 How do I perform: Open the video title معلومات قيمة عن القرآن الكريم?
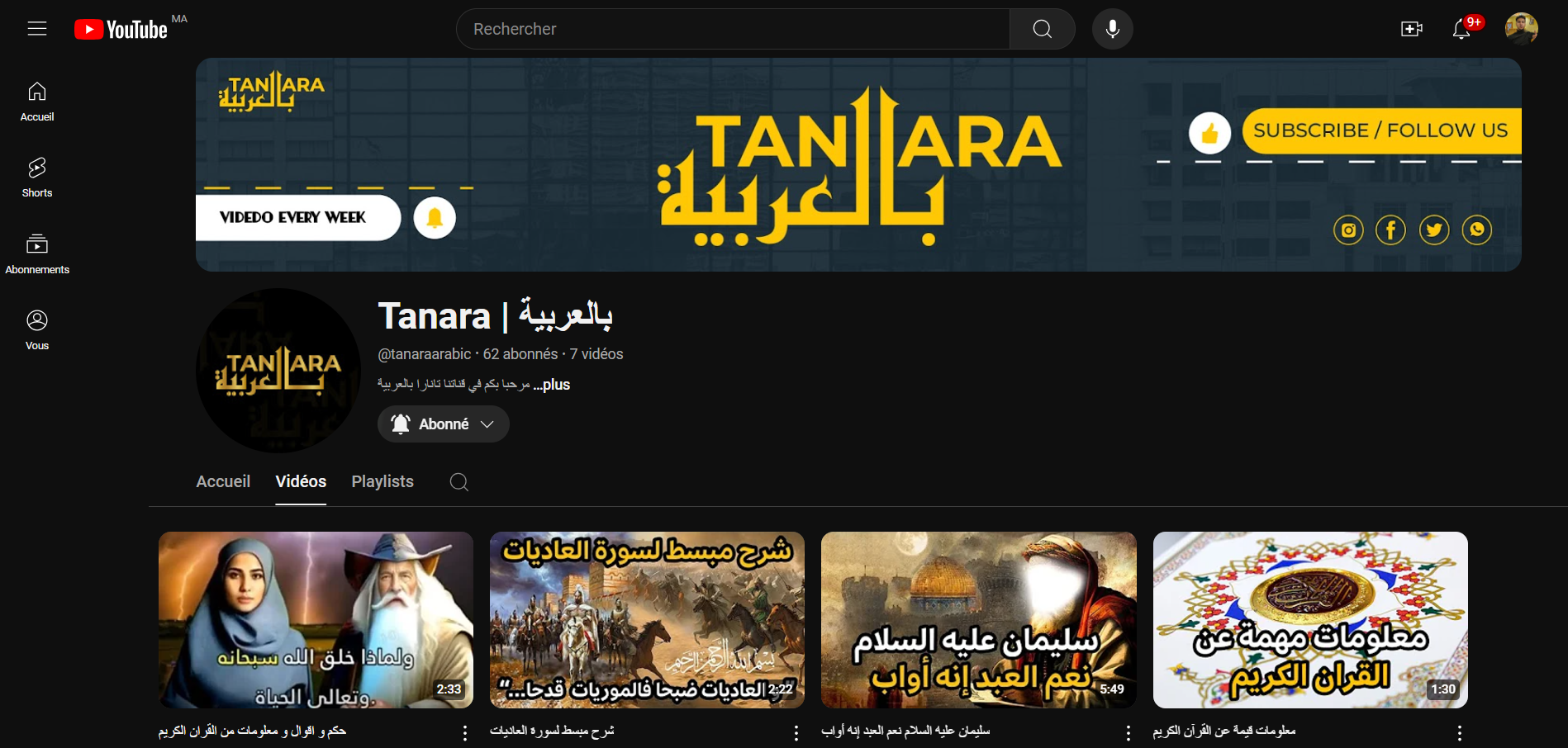tap(1224, 731)
